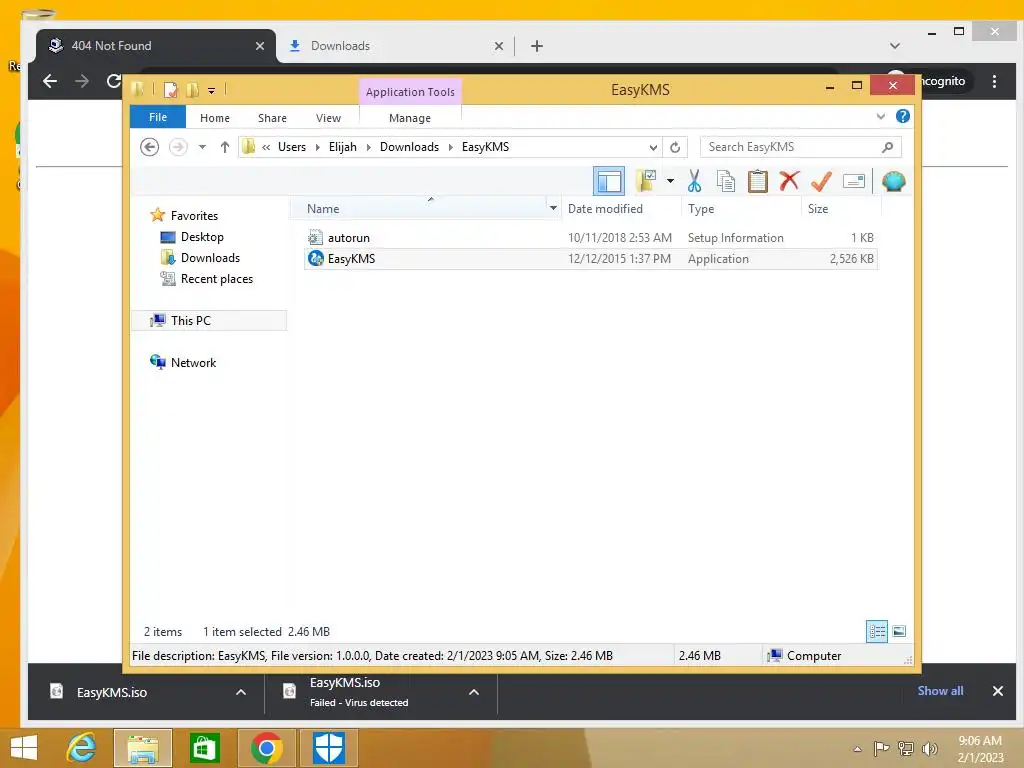This screenshot has width=1024, height=768.
Task: Expand breadcrumb arrow after Downloads
Action: 451,147
